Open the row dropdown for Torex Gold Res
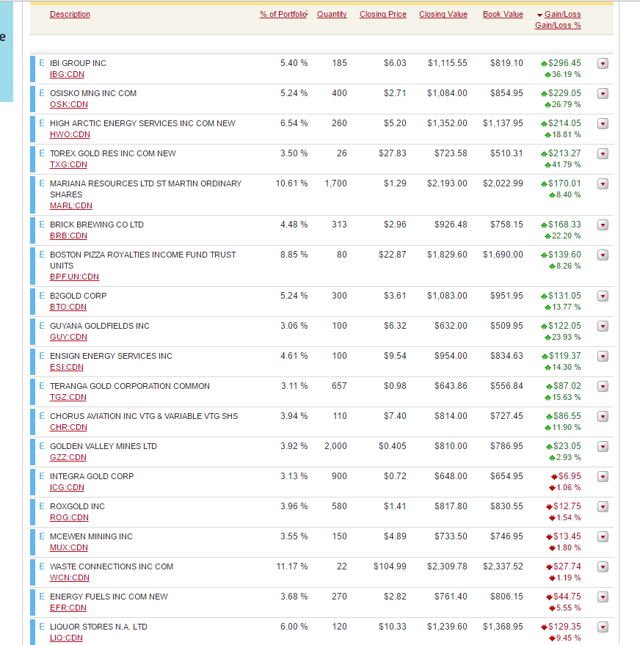 [x=603, y=154]
